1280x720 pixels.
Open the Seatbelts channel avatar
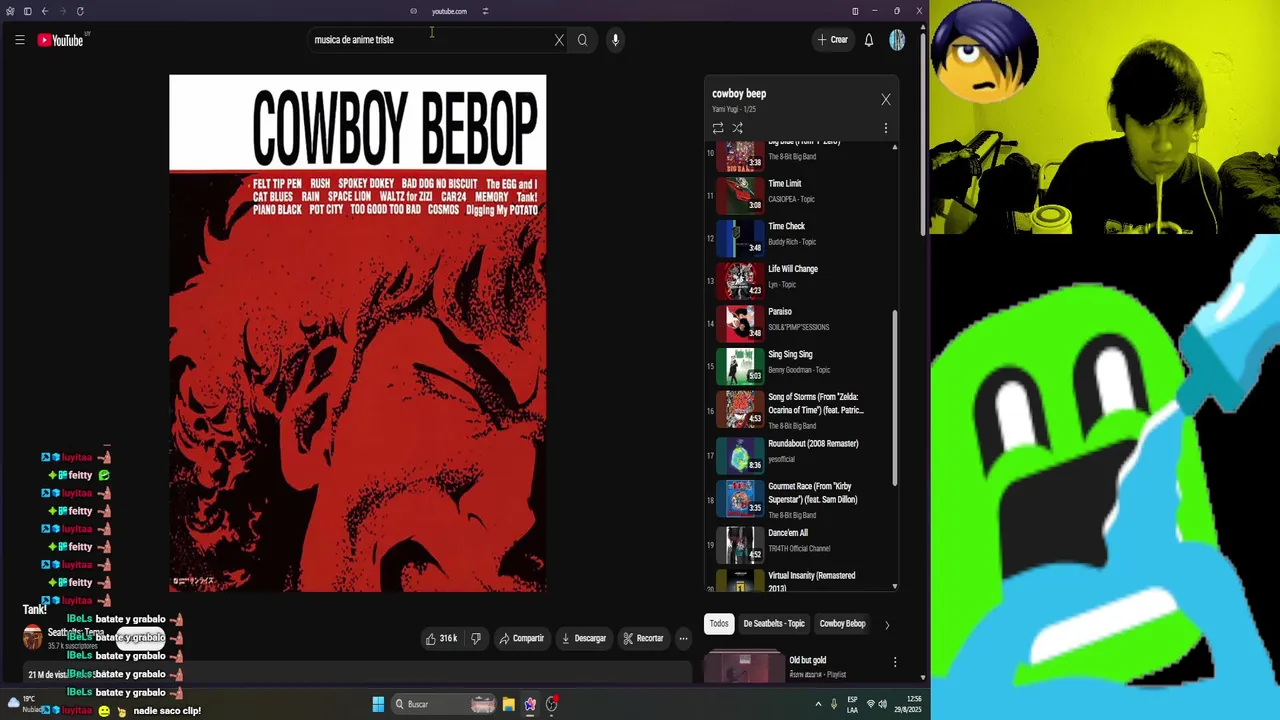pos(33,637)
